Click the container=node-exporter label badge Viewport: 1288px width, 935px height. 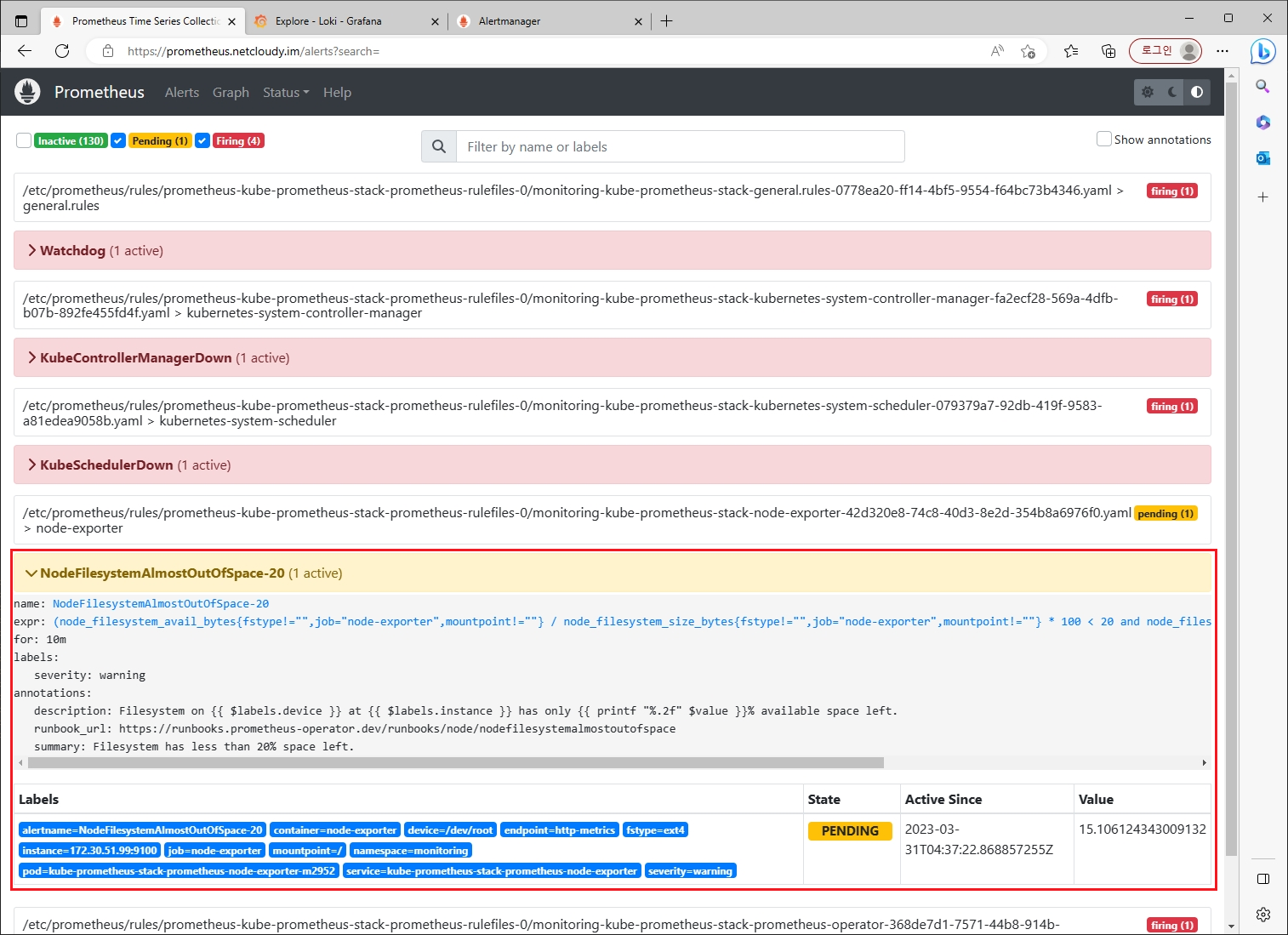[335, 830]
